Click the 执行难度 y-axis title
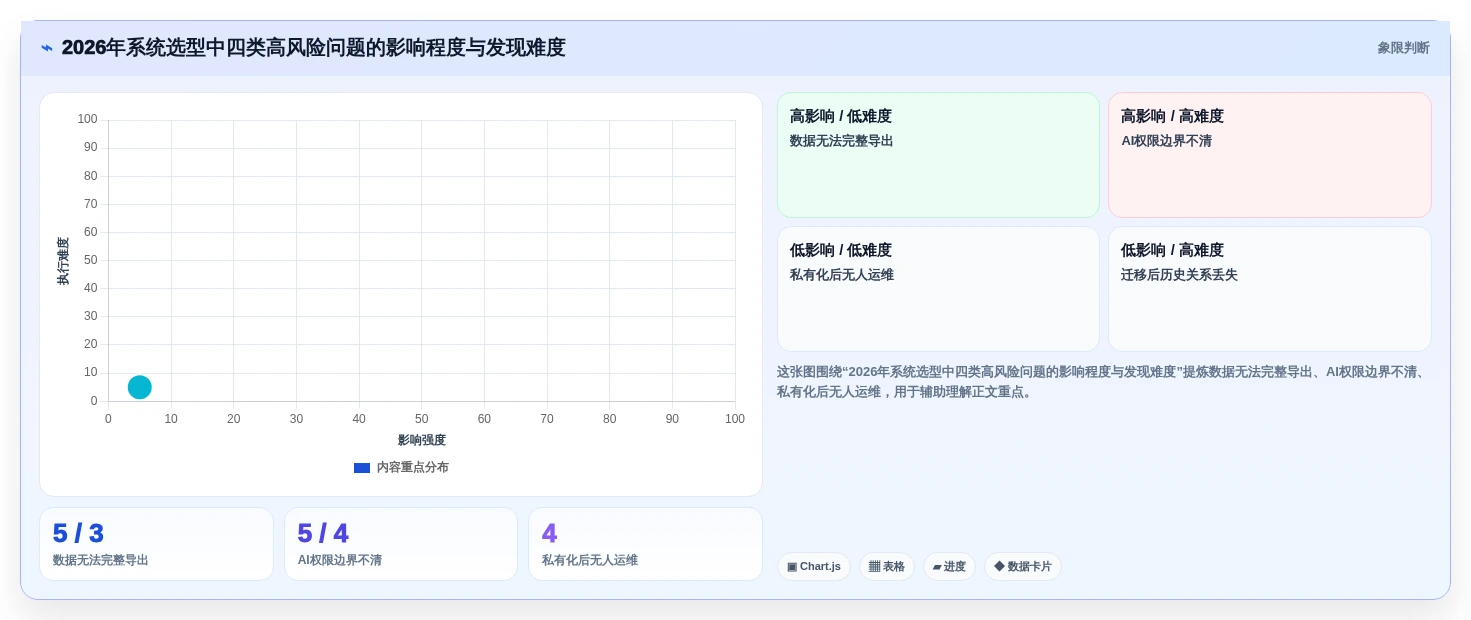 click(63, 261)
